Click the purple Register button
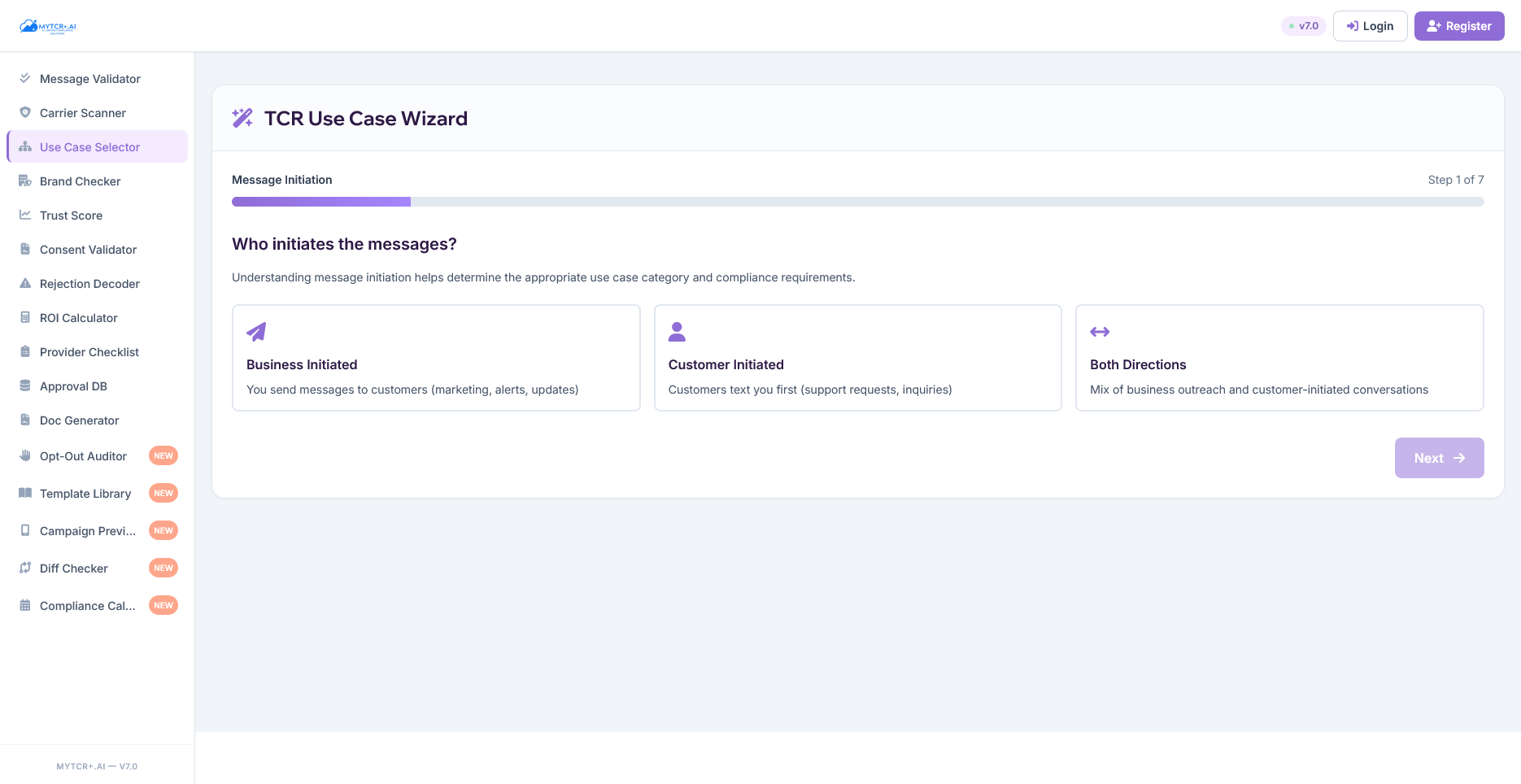Screen dimensions: 1521x784 point(1459,26)
